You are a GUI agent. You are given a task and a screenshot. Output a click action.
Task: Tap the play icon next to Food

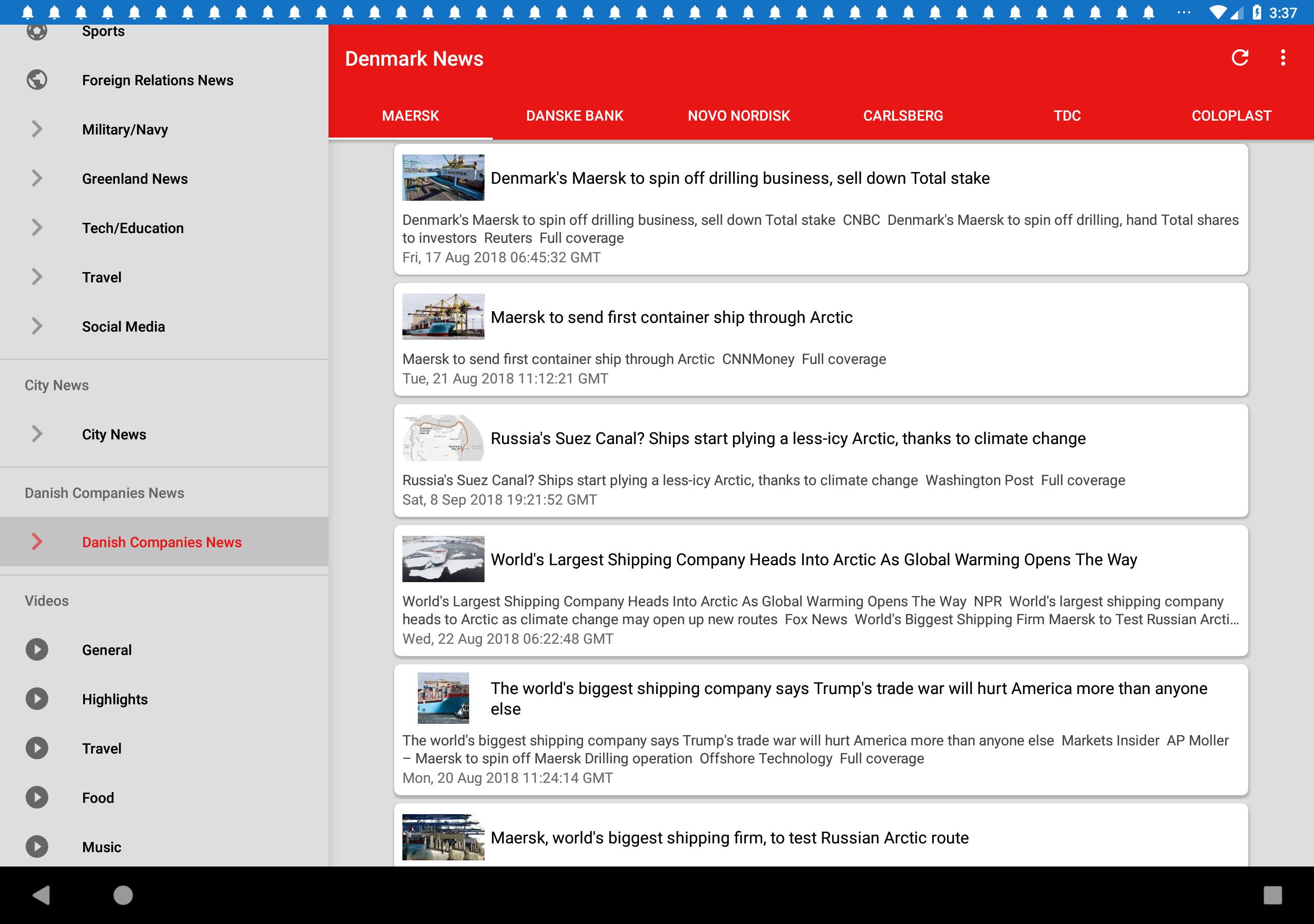[37, 797]
